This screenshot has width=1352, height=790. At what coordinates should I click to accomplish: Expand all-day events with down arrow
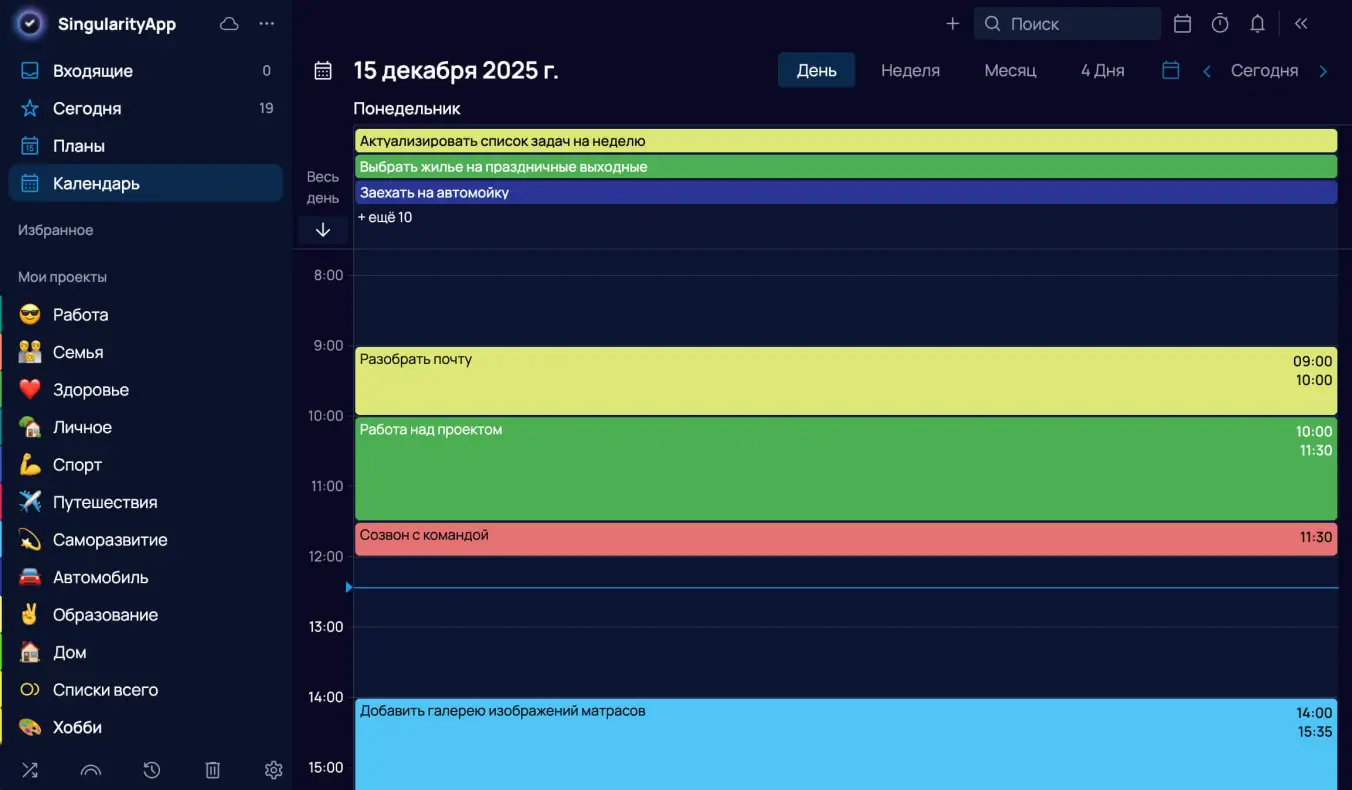pos(323,230)
